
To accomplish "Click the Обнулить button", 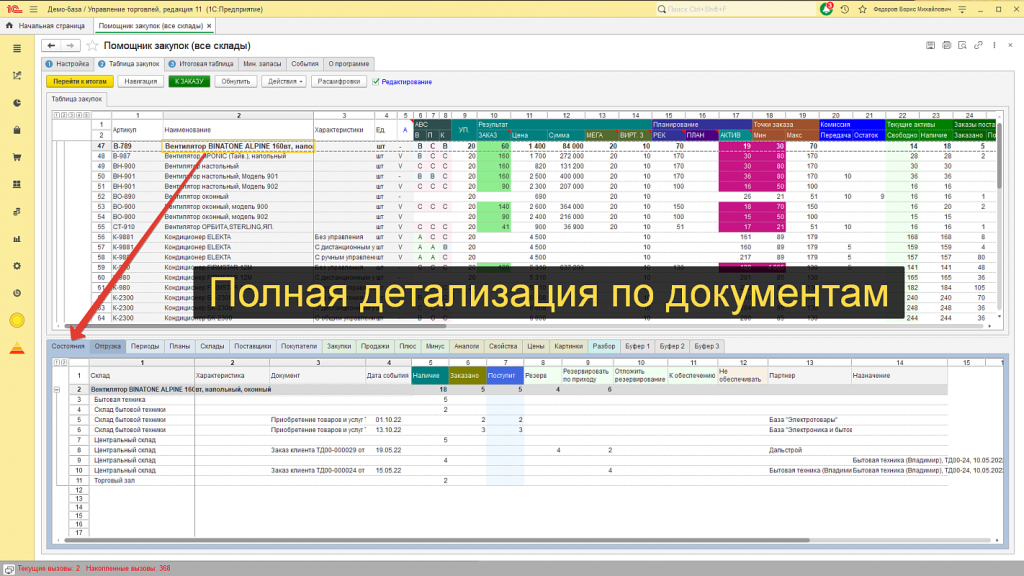I will [x=236, y=82].
